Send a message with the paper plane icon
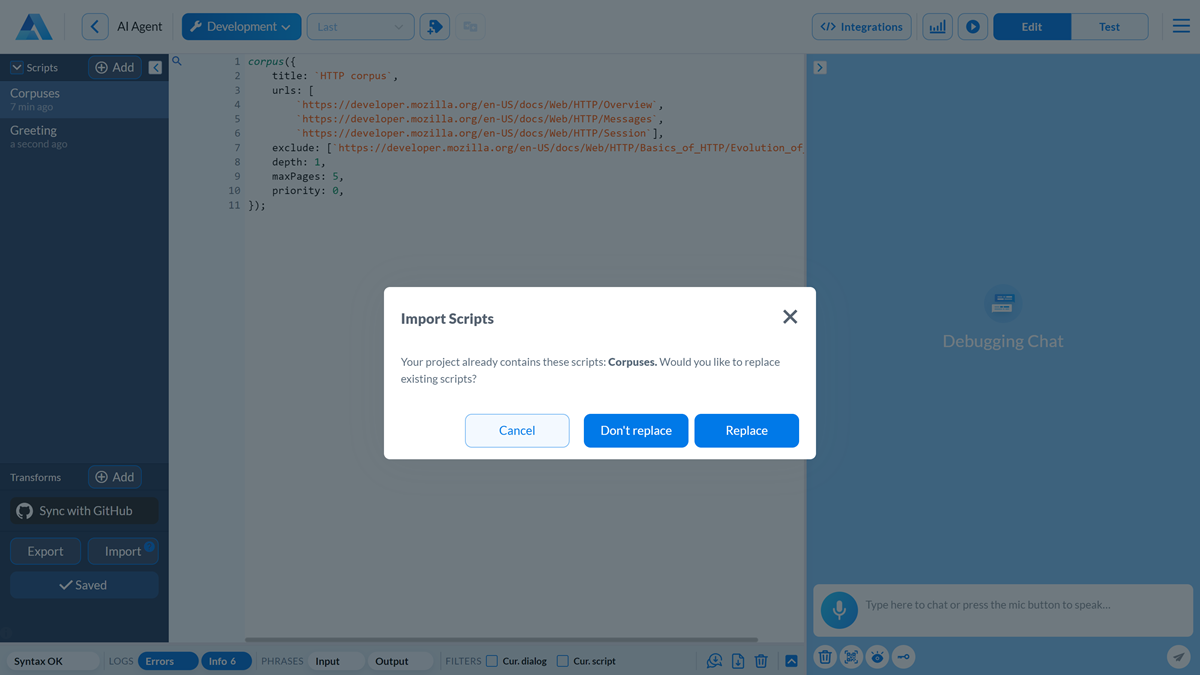Screen dimensions: 1200x675 tap(1177, 657)
